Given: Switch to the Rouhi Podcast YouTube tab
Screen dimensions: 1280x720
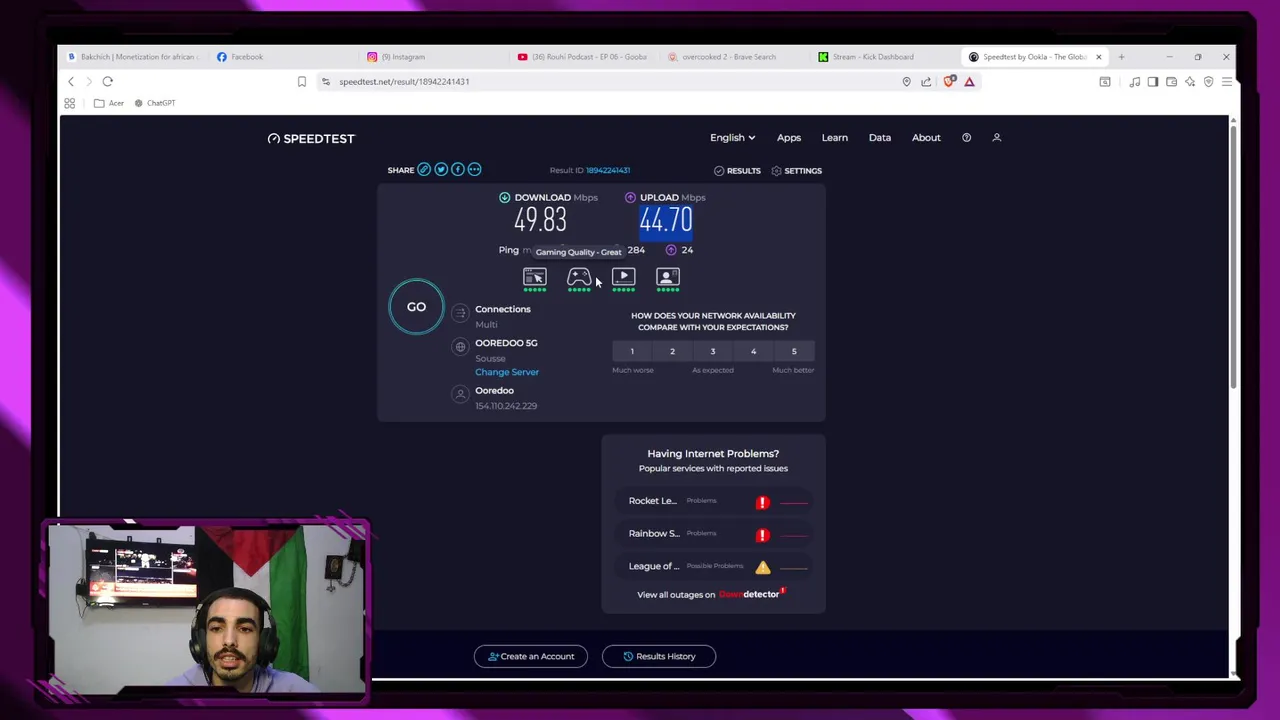Looking at the screenshot, I should [x=585, y=57].
